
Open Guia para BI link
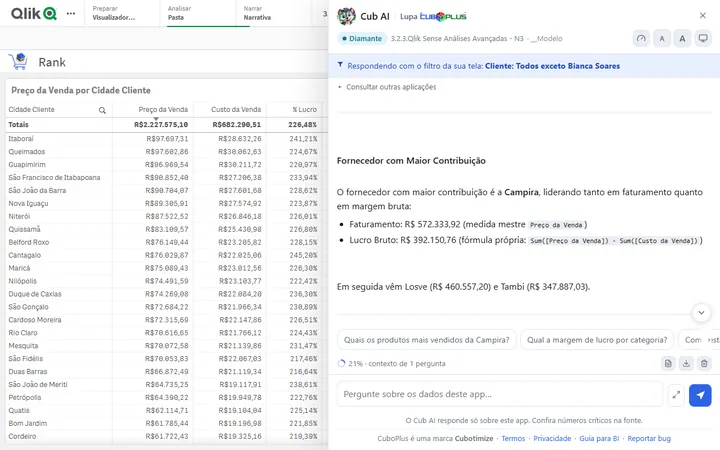[599, 439]
